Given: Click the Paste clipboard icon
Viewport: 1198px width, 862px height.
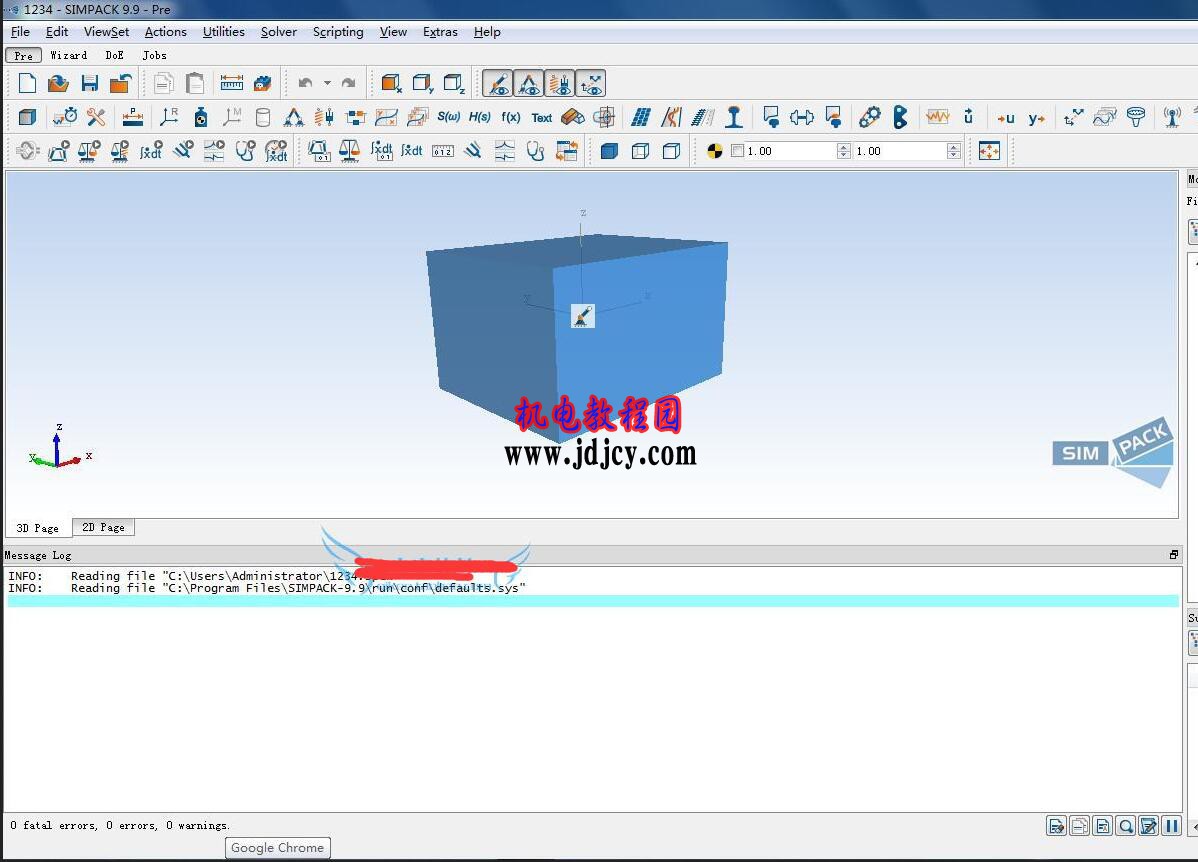Looking at the screenshot, I should click(x=195, y=83).
